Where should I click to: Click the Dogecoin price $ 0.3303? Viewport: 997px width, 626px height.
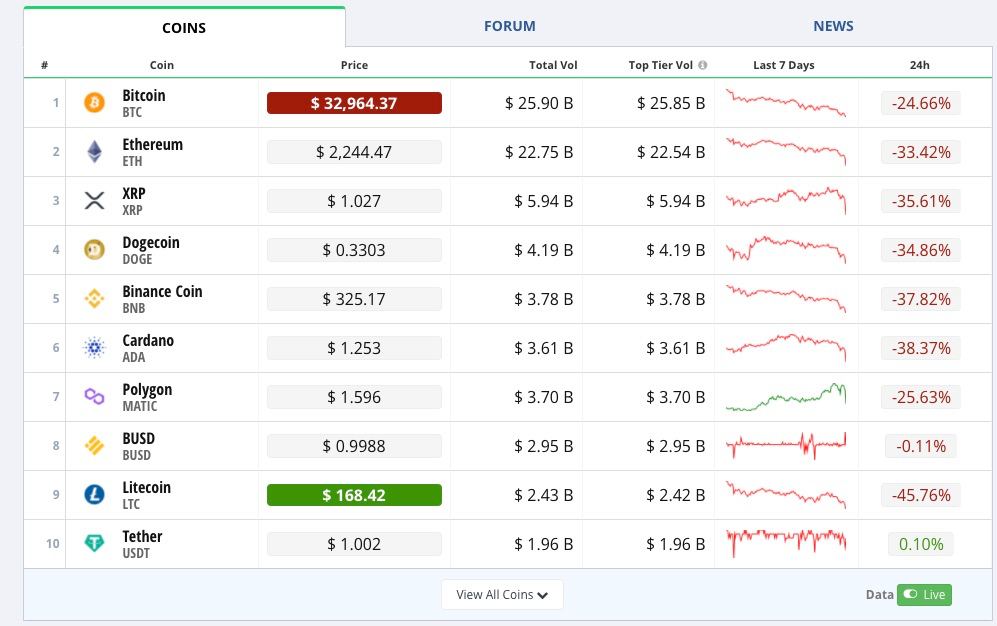tap(354, 250)
